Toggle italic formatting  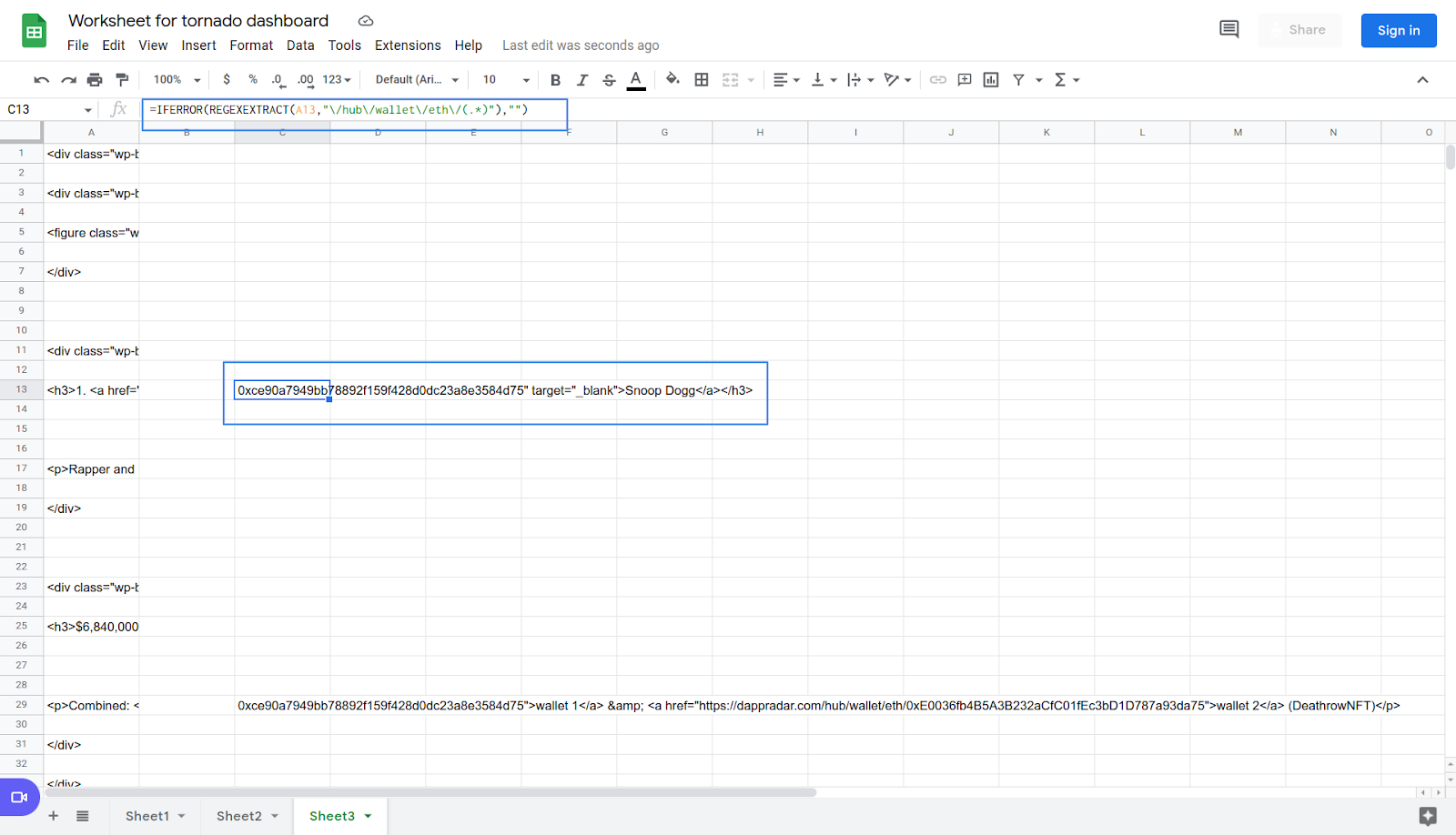click(582, 80)
